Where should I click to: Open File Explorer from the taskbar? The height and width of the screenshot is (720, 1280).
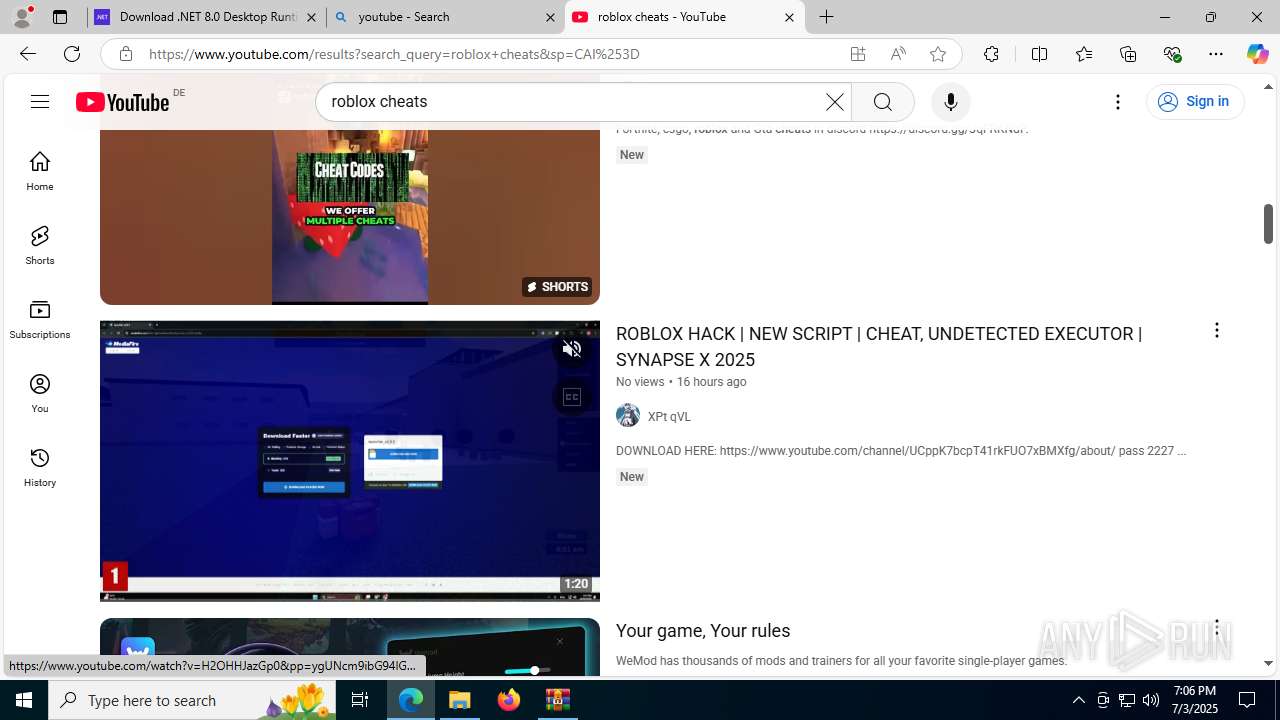pyautogui.click(x=460, y=700)
